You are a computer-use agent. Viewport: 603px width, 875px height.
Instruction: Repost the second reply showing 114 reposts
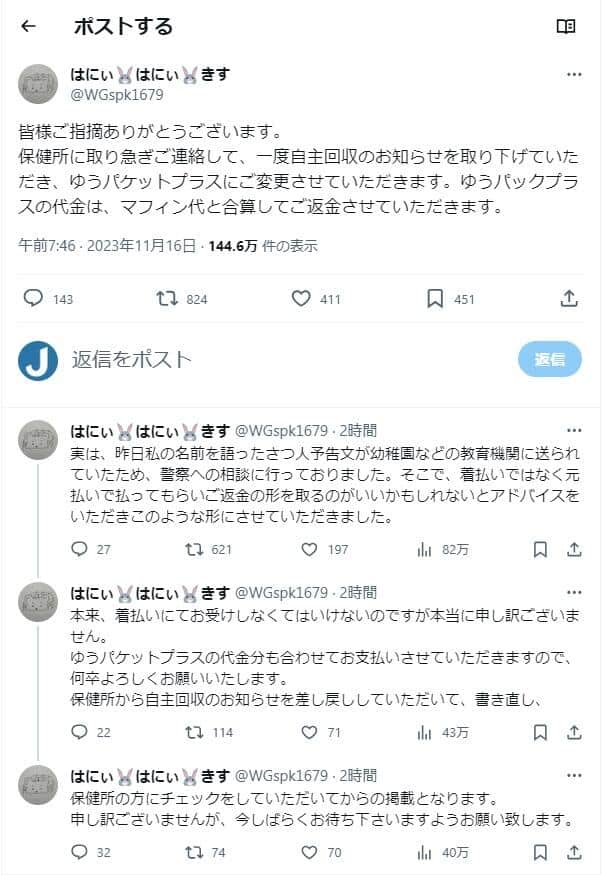click(x=195, y=732)
